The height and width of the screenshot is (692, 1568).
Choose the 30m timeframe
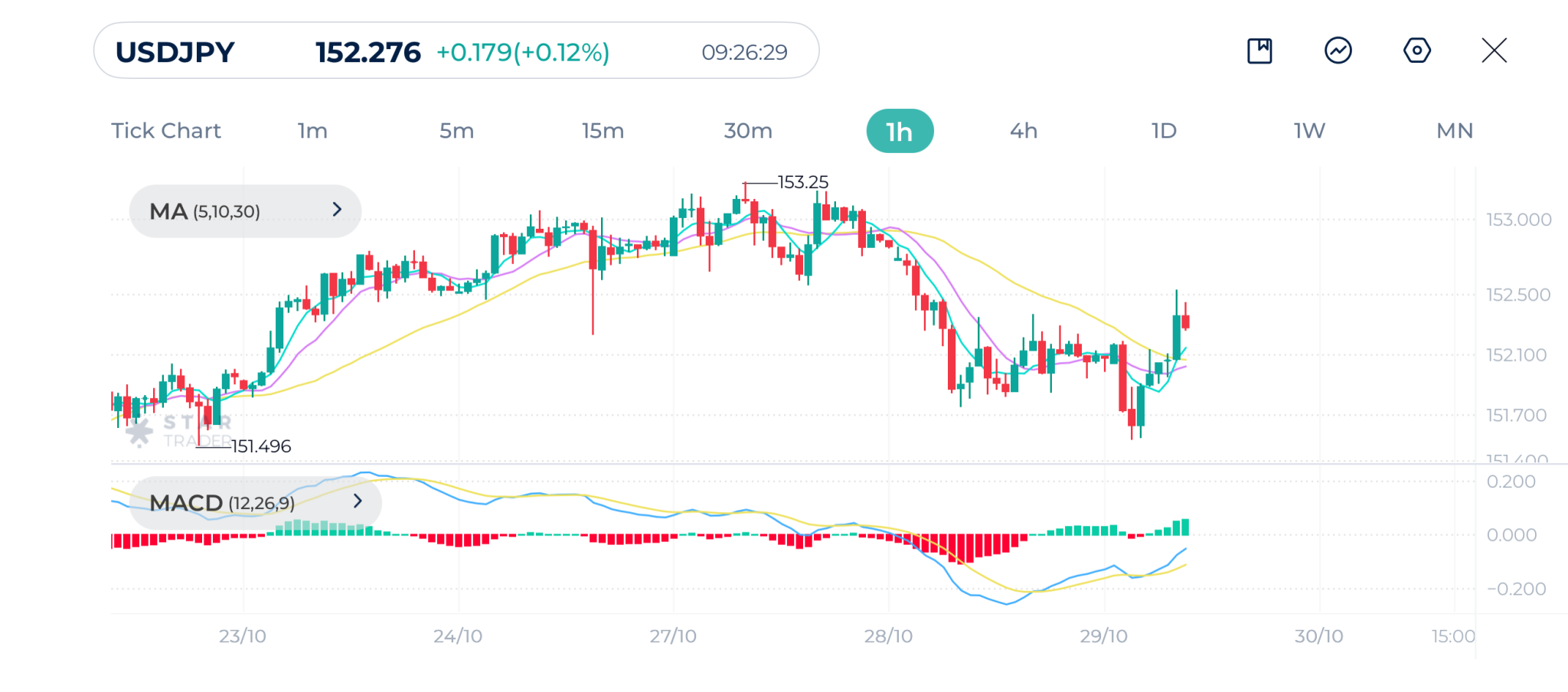[748, 131]
